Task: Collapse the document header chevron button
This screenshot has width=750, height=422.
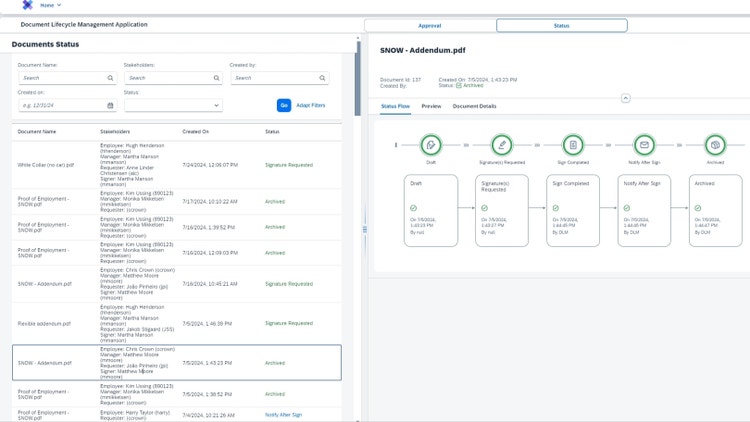Action: point(626,98)
